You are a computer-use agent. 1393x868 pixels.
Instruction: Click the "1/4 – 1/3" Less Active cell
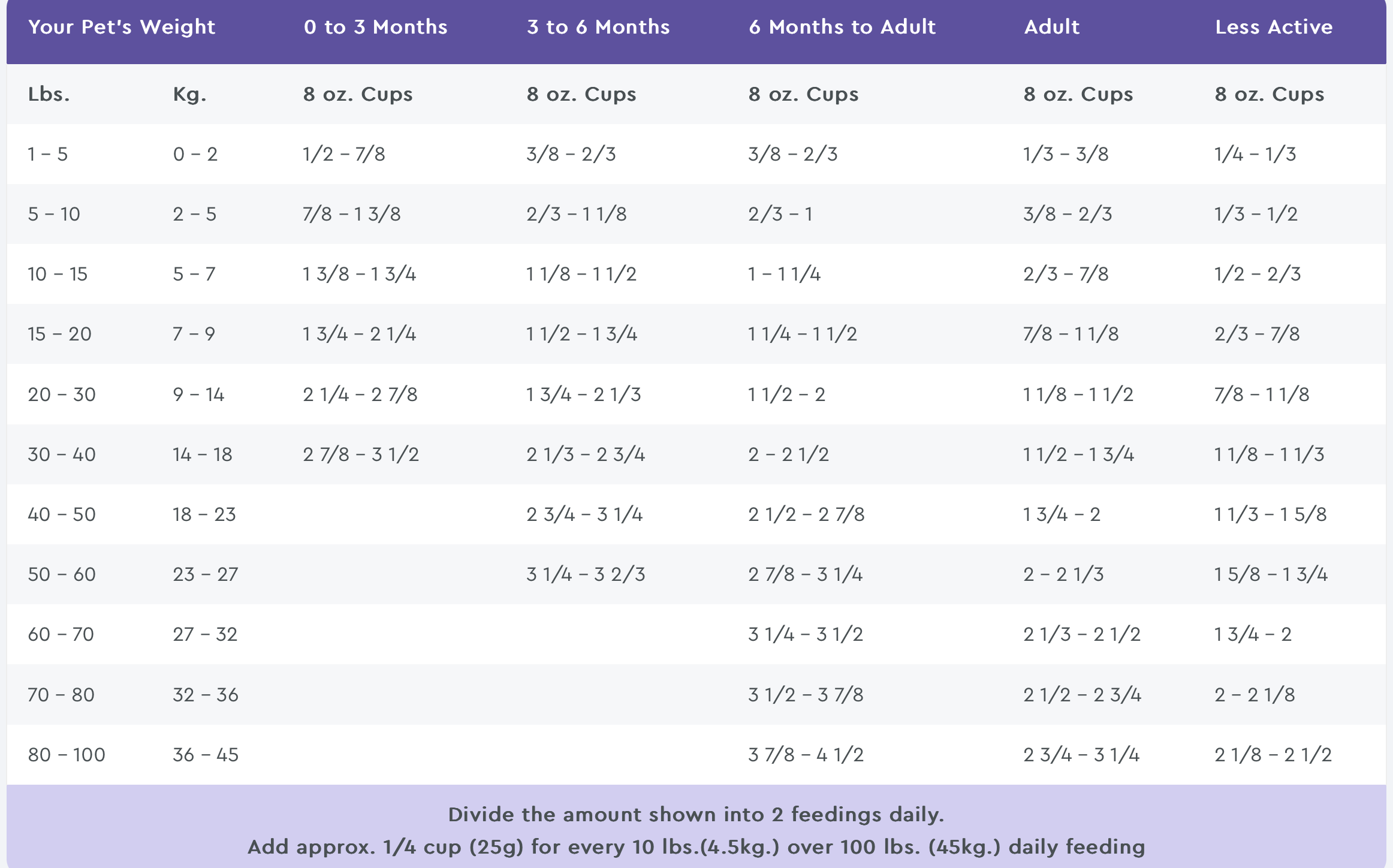click(1255, 154)
